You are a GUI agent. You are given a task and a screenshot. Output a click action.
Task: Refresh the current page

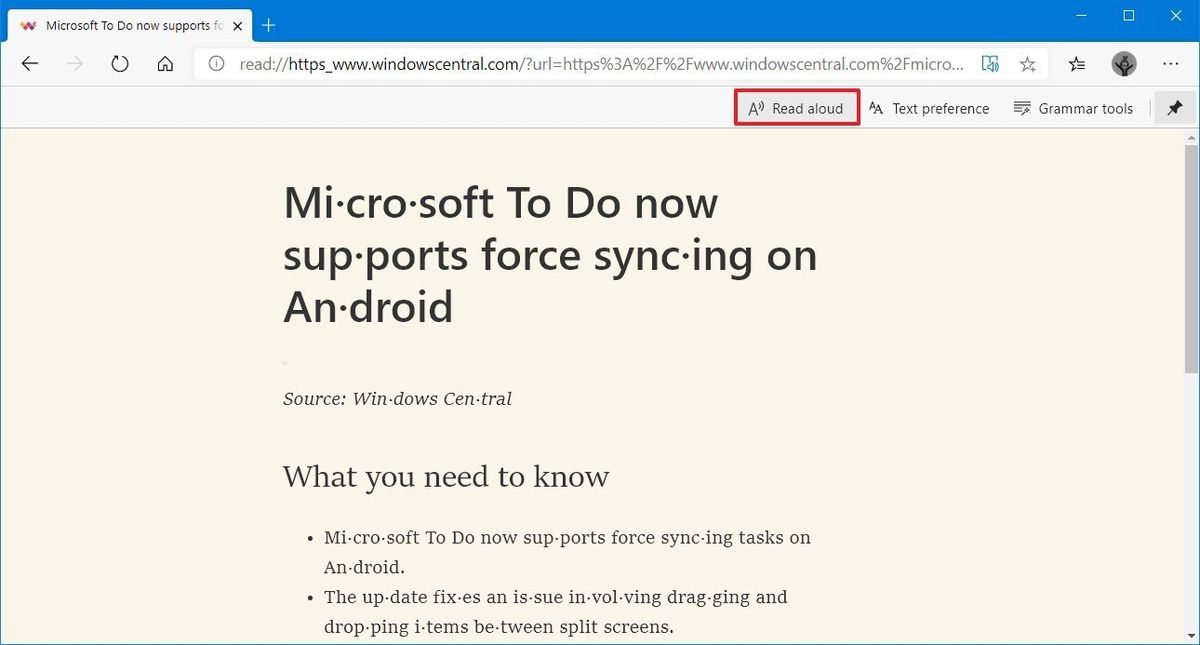(120, 63)
